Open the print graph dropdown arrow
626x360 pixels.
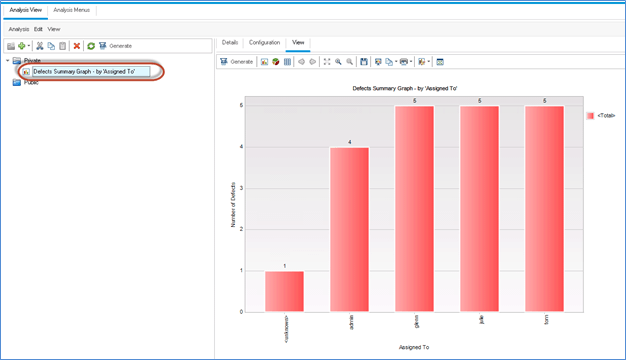(x=411, y=62)
